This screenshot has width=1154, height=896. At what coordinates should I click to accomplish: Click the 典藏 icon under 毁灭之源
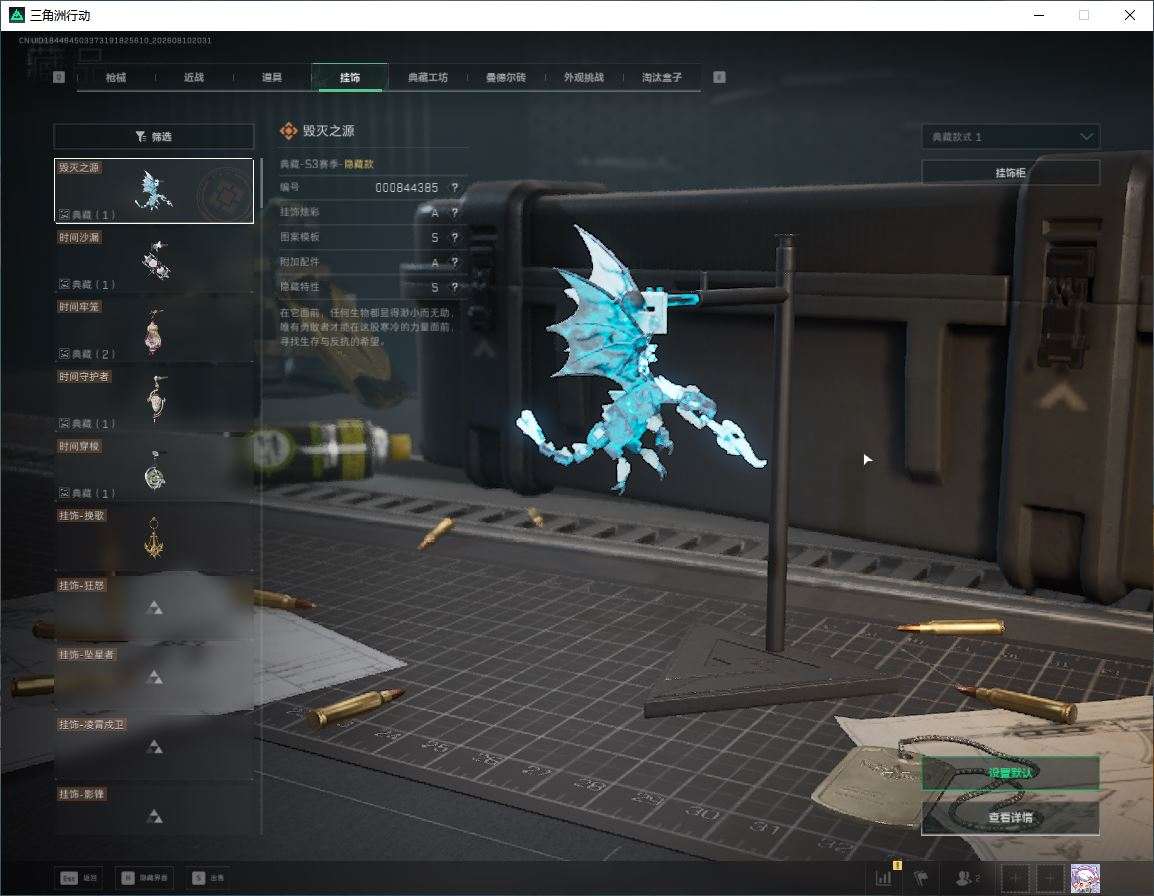point(65,215)
